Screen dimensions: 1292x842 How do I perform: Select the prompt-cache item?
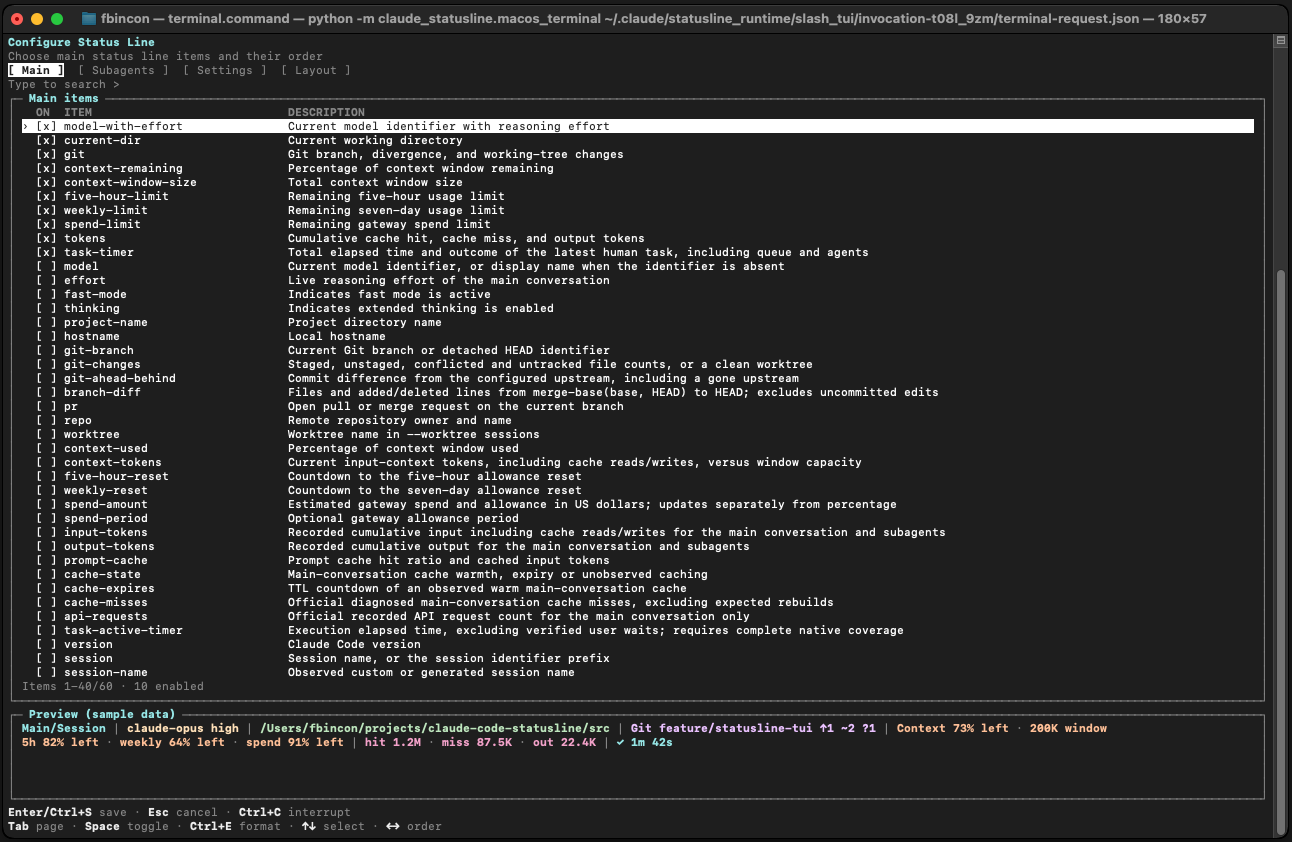point(106,561)
